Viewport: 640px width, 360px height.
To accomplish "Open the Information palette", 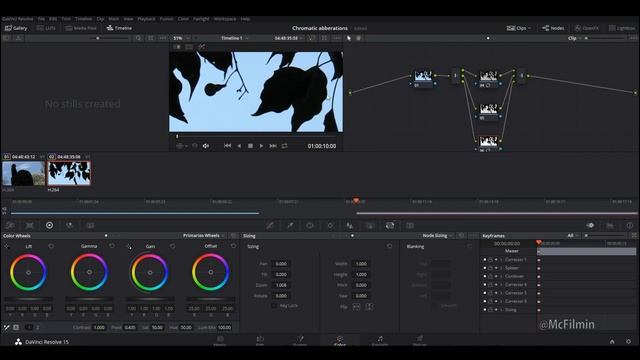I will click(x=630, y=225).
